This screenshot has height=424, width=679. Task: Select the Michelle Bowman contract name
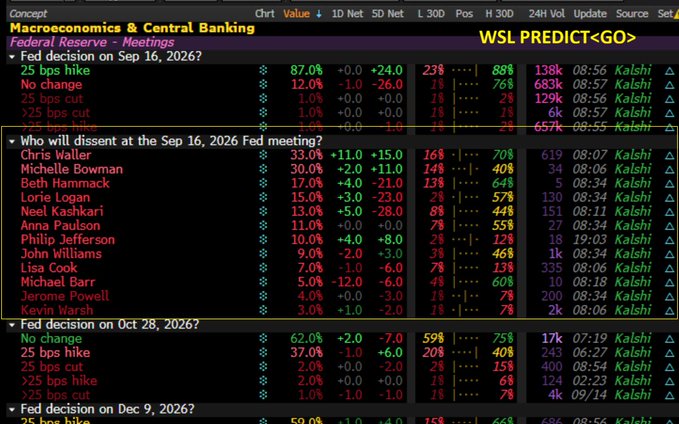[72, 169]
